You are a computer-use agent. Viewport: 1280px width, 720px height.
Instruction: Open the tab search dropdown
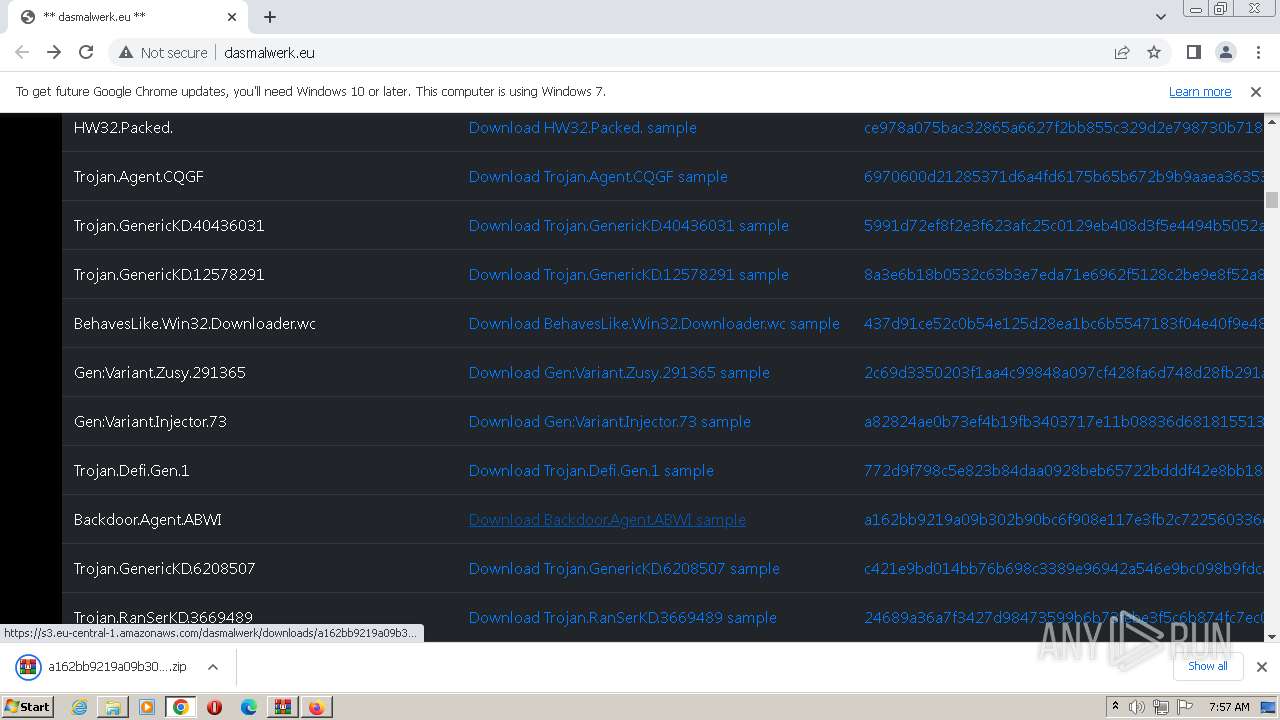1161,17
